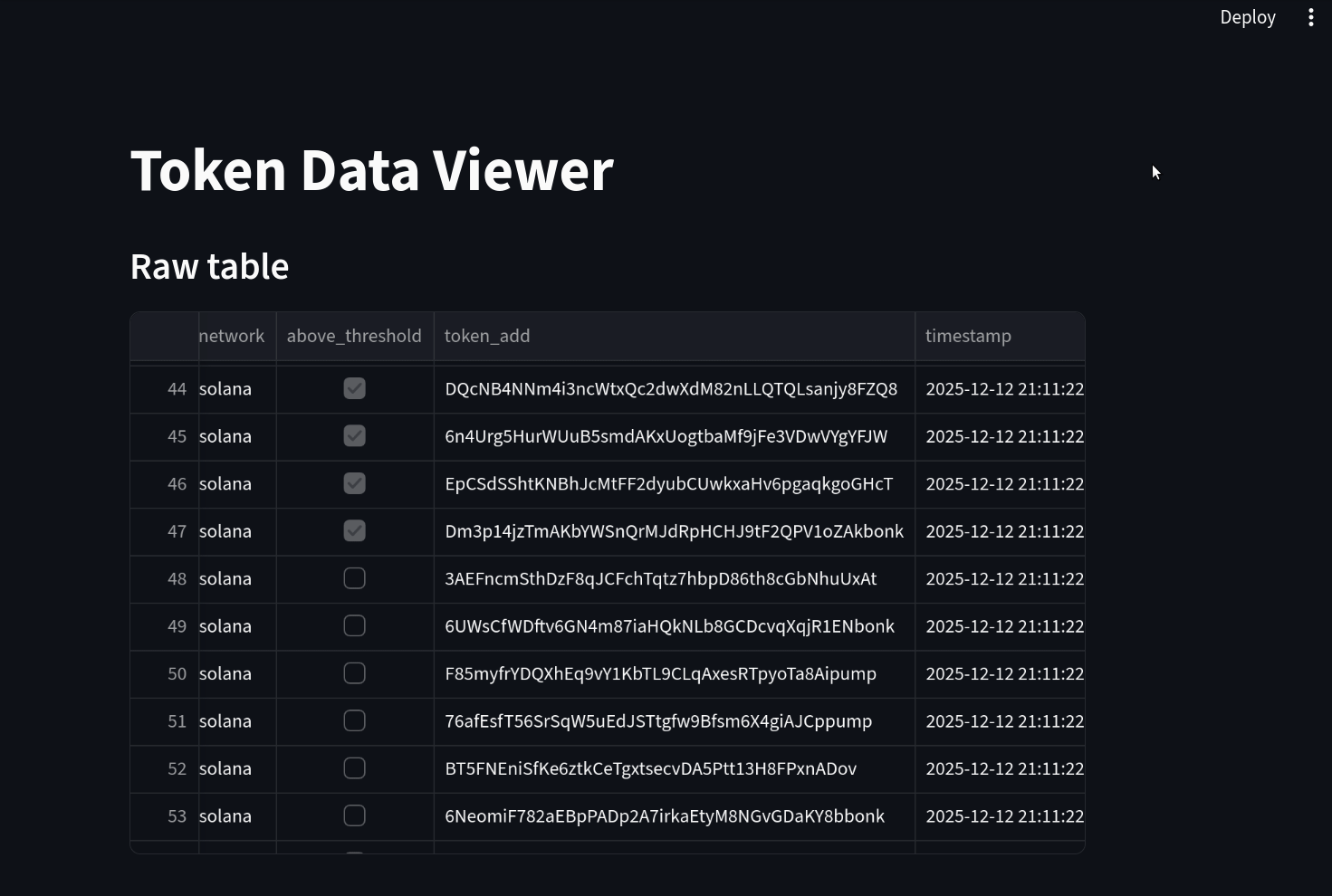This screenshot has height=896, width=1332.
Task: Click the above_threshold column header
Action: 354,335
